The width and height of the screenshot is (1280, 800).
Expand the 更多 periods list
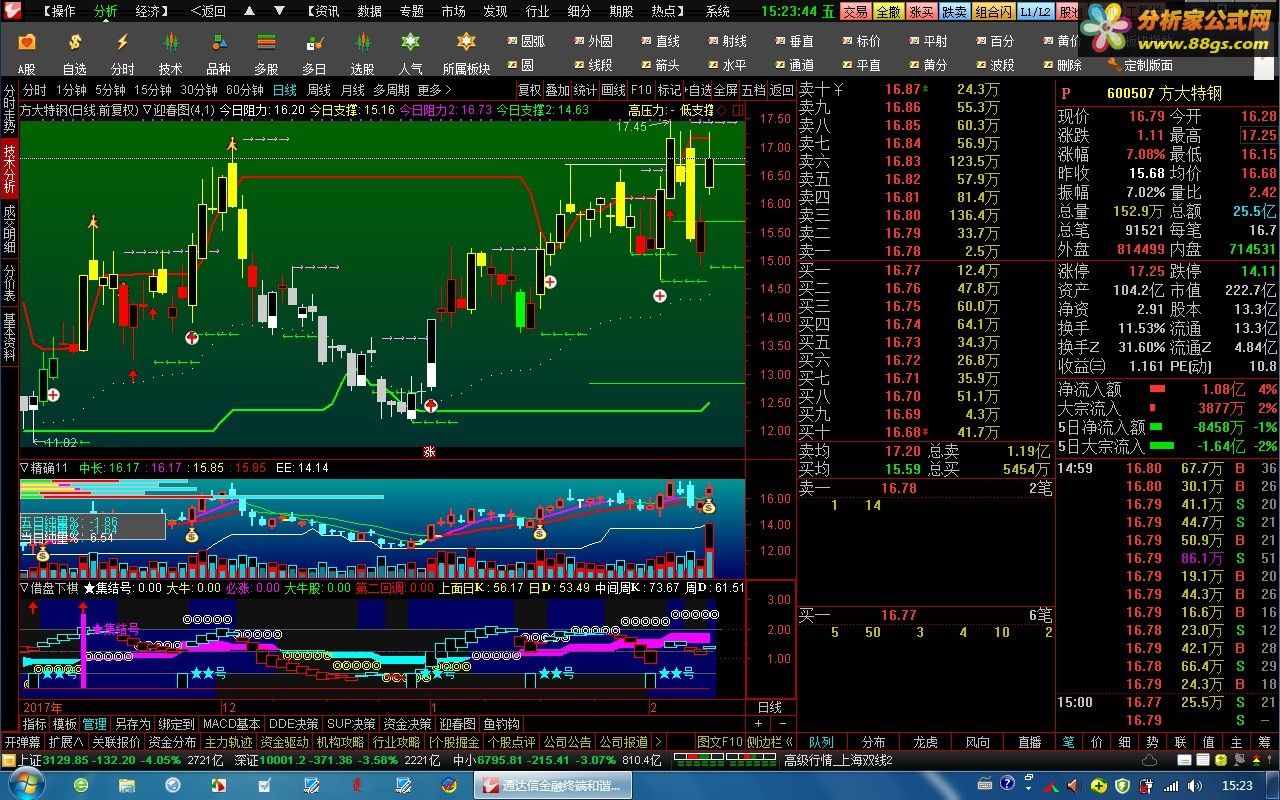click(434, 90)
